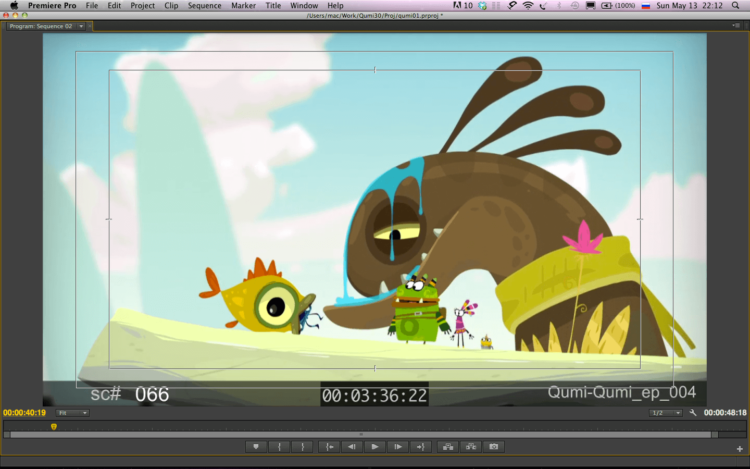The width and height of the screenshot is (750, 469).
Task: Open the Program panel flyout menu icon
Action: pos(736,26)
